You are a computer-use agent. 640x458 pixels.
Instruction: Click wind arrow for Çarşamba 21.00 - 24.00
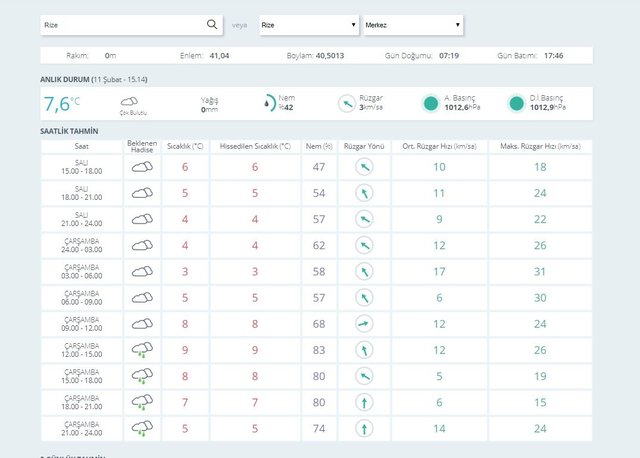click(364, 427)
